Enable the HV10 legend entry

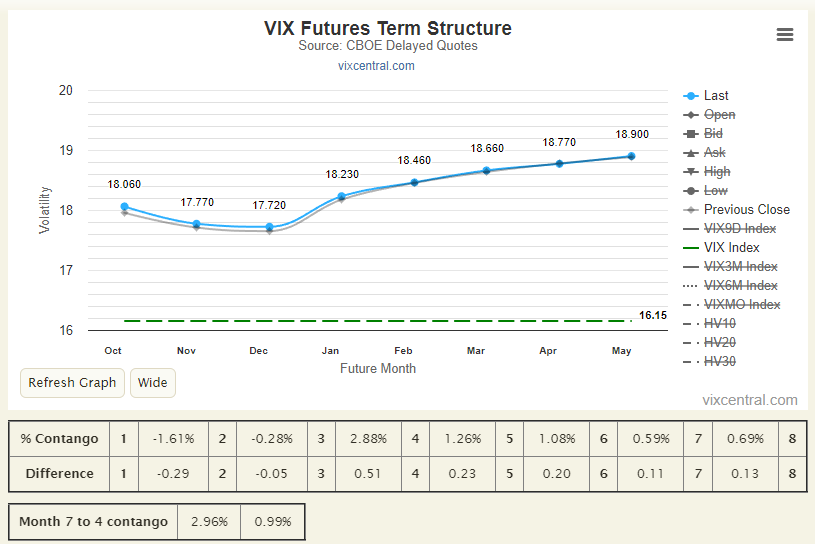click(720, 324)
